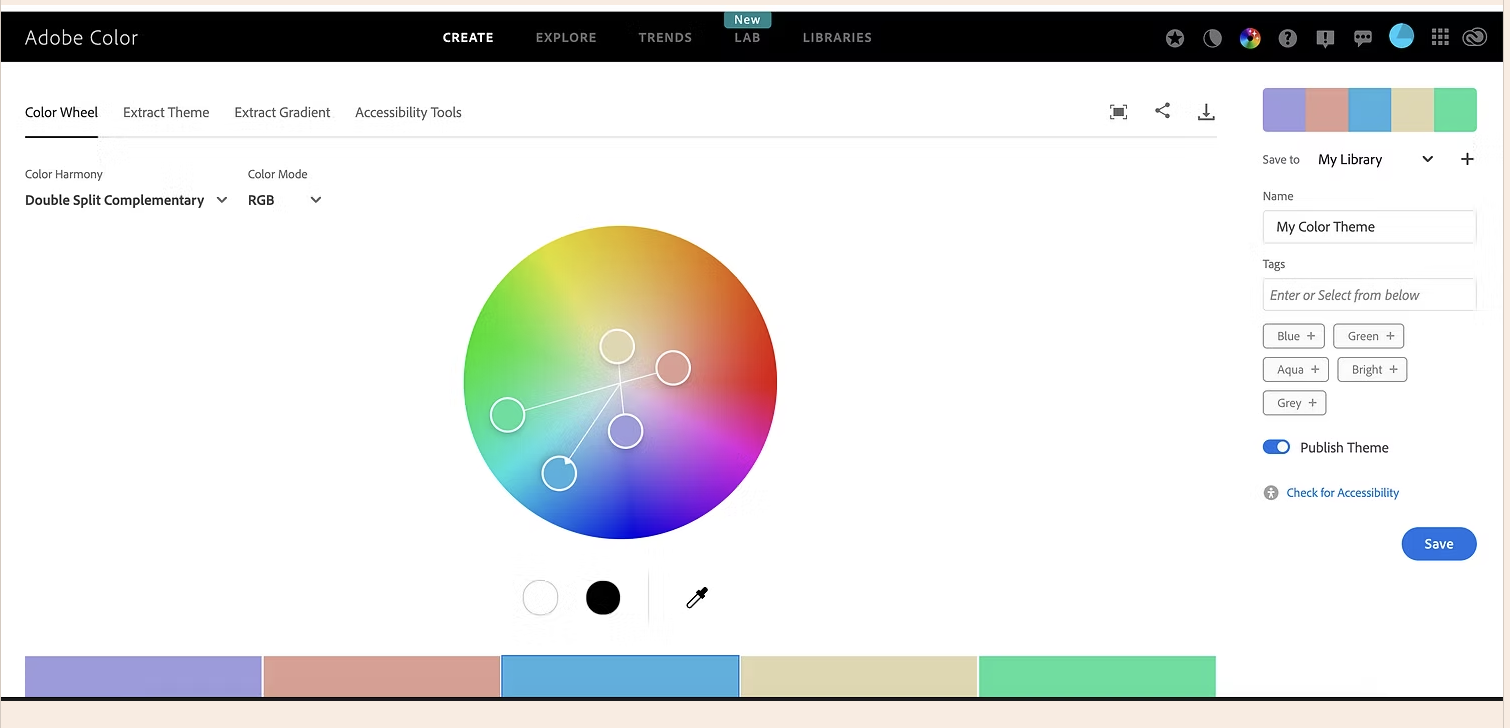Viewport: 1510px width, 728px height.
Task: Select the white color circle
Action: [x=540, y=598]
